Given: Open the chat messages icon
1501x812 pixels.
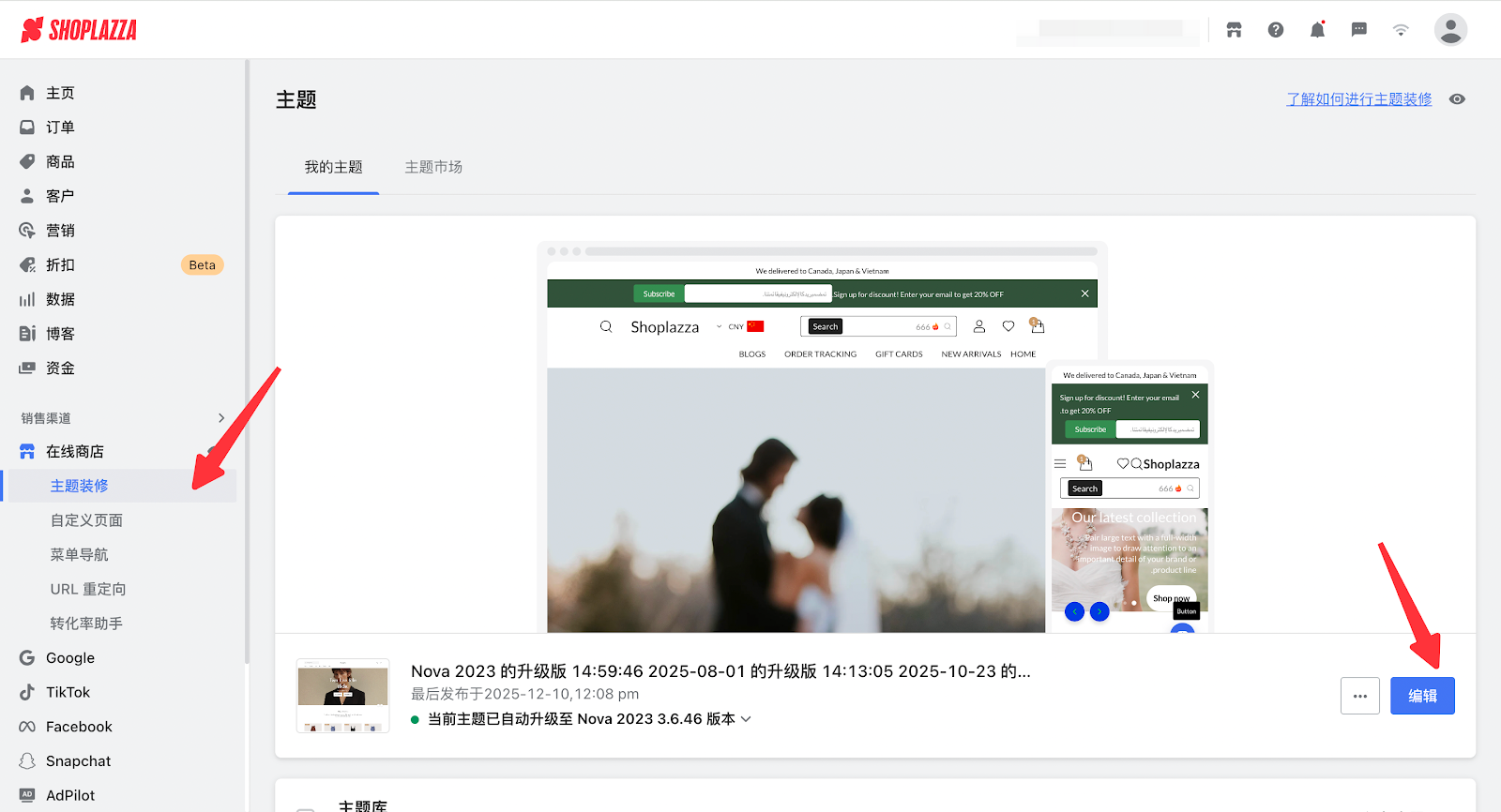Looking at the screenshot, I should [1358, 30].
